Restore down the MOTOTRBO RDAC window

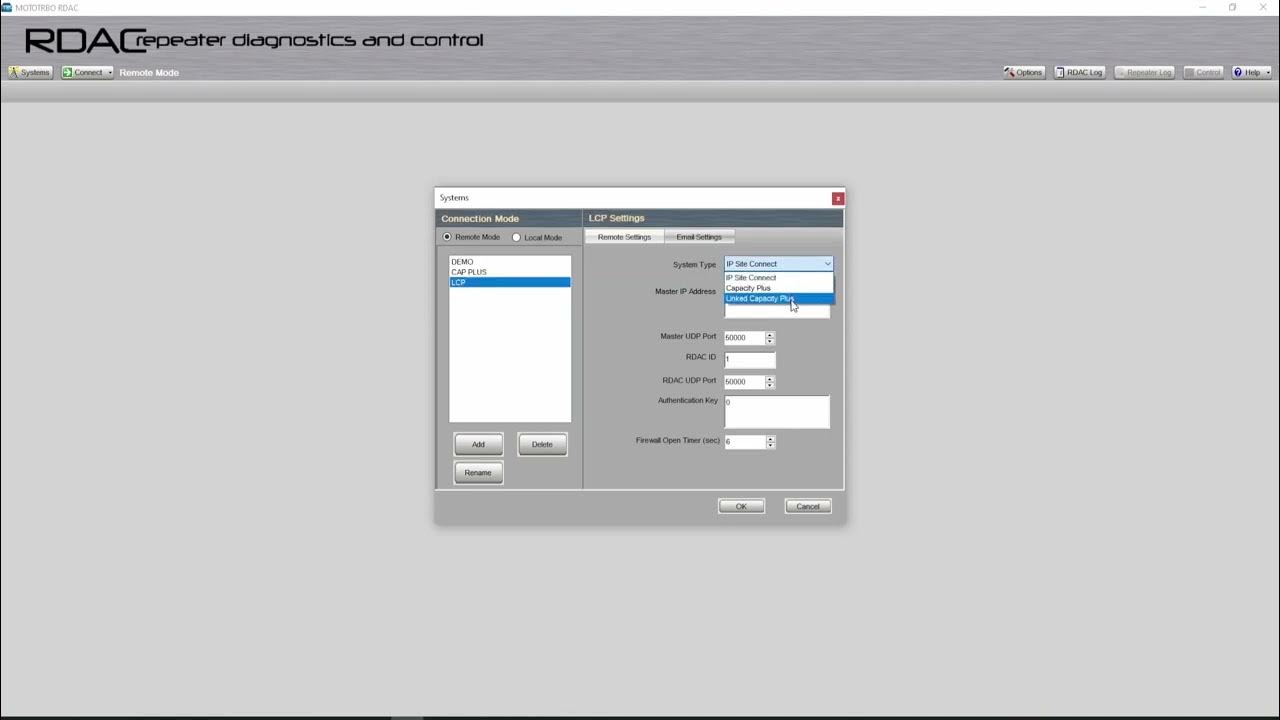[1233, 7]
